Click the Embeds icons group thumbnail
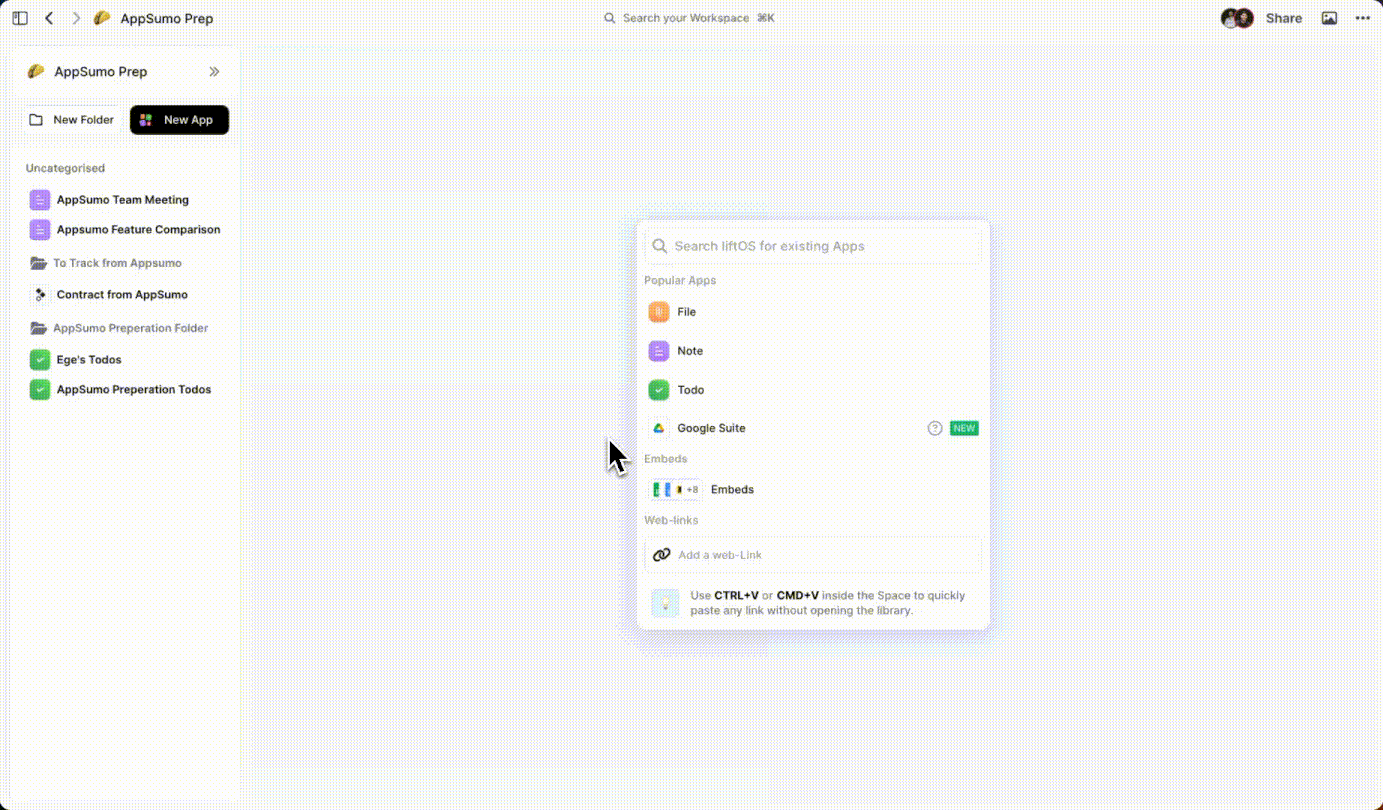The image size is (1383, 810). tap(676, 490)
